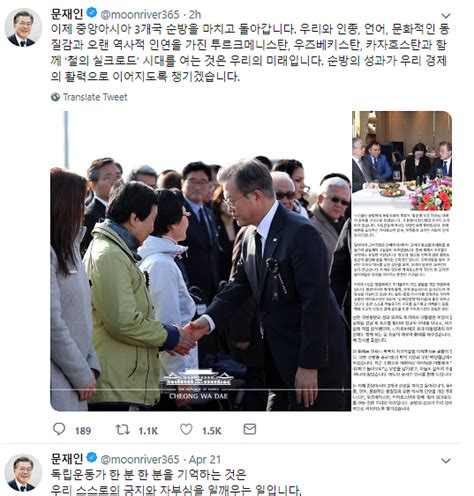Open first tweet's profile avatar
The width and height of the screenshot is (474, 496).
[23, 27]
